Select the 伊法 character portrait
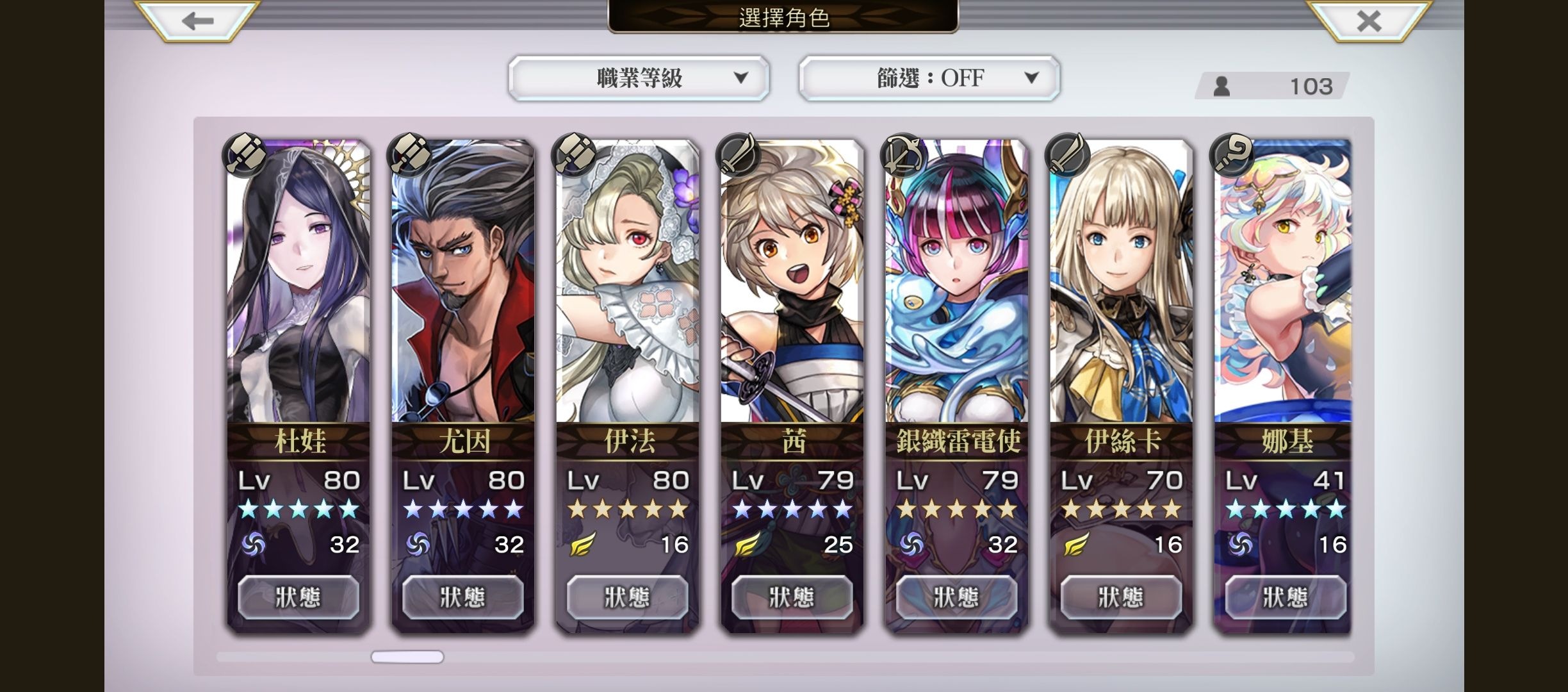 coord(628,281)
